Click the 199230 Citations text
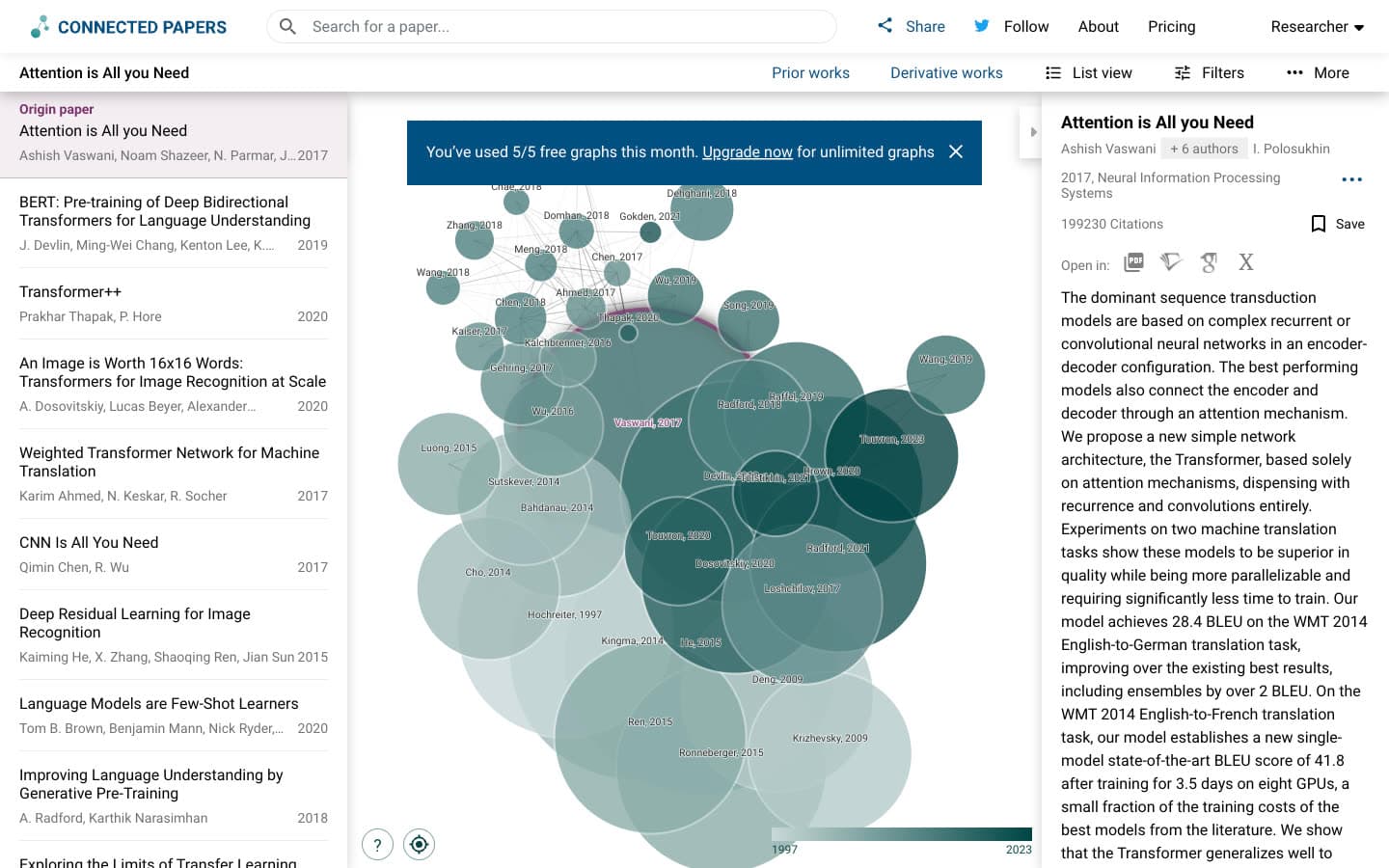This screenshot has width=1389, height=868. click(x=1112, y=224)
